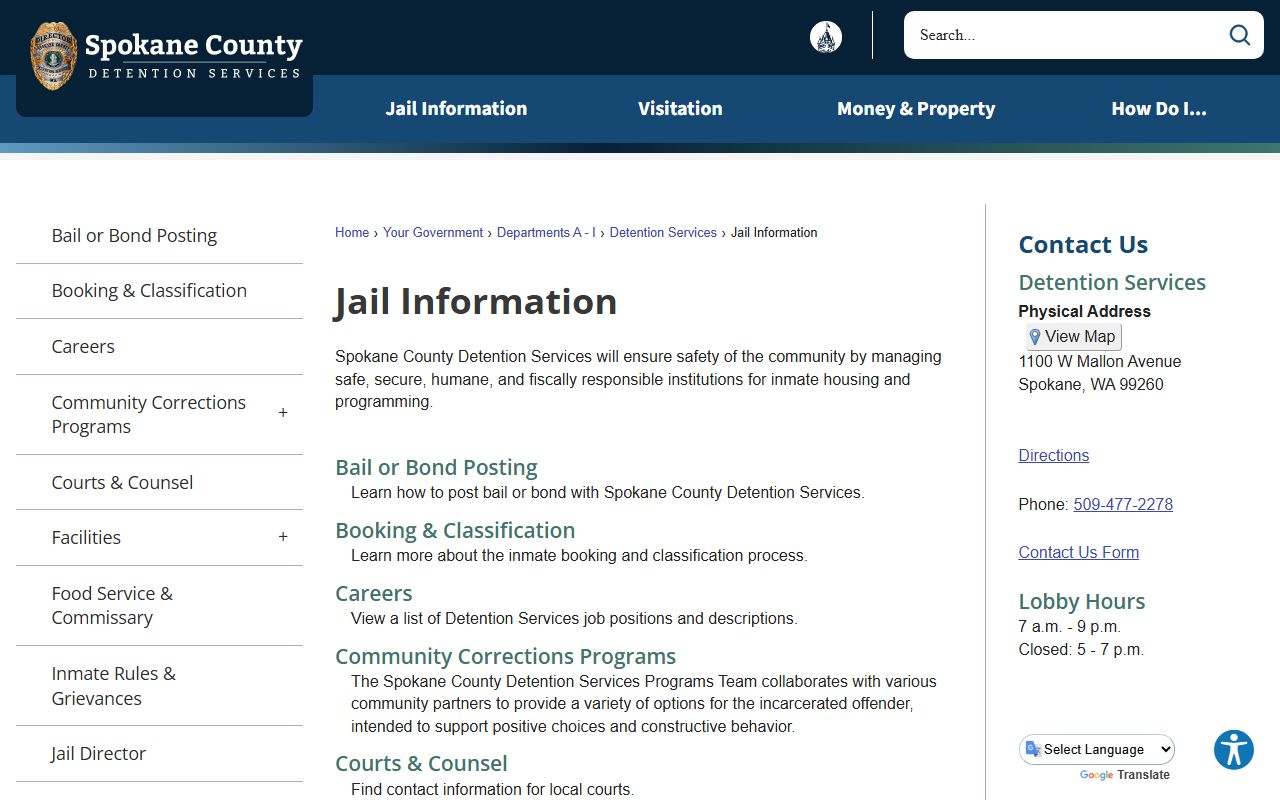Open the Contact Us Form link

[1079, 553]
